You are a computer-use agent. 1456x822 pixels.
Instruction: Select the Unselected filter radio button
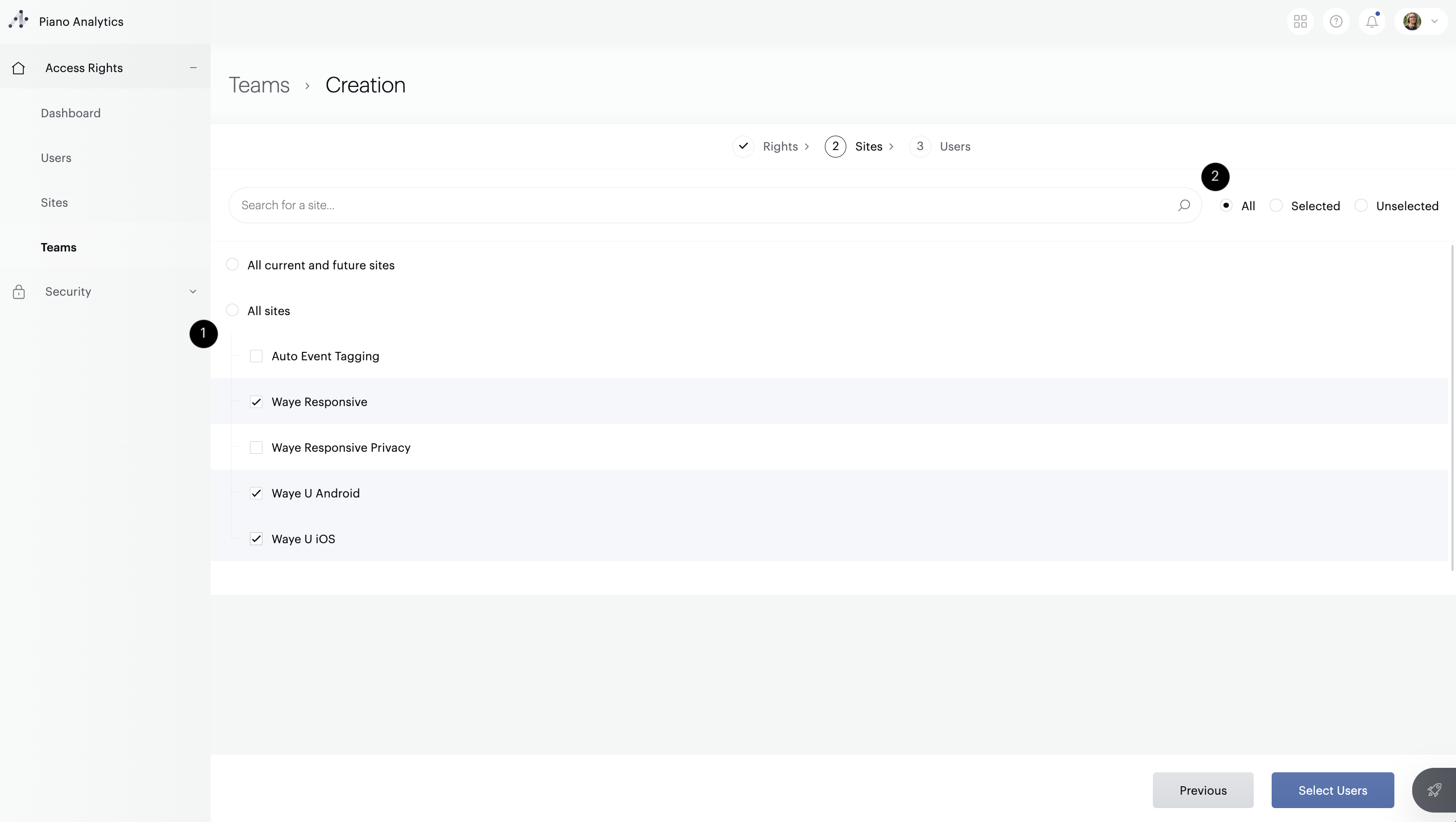(x=1361, y=206)
